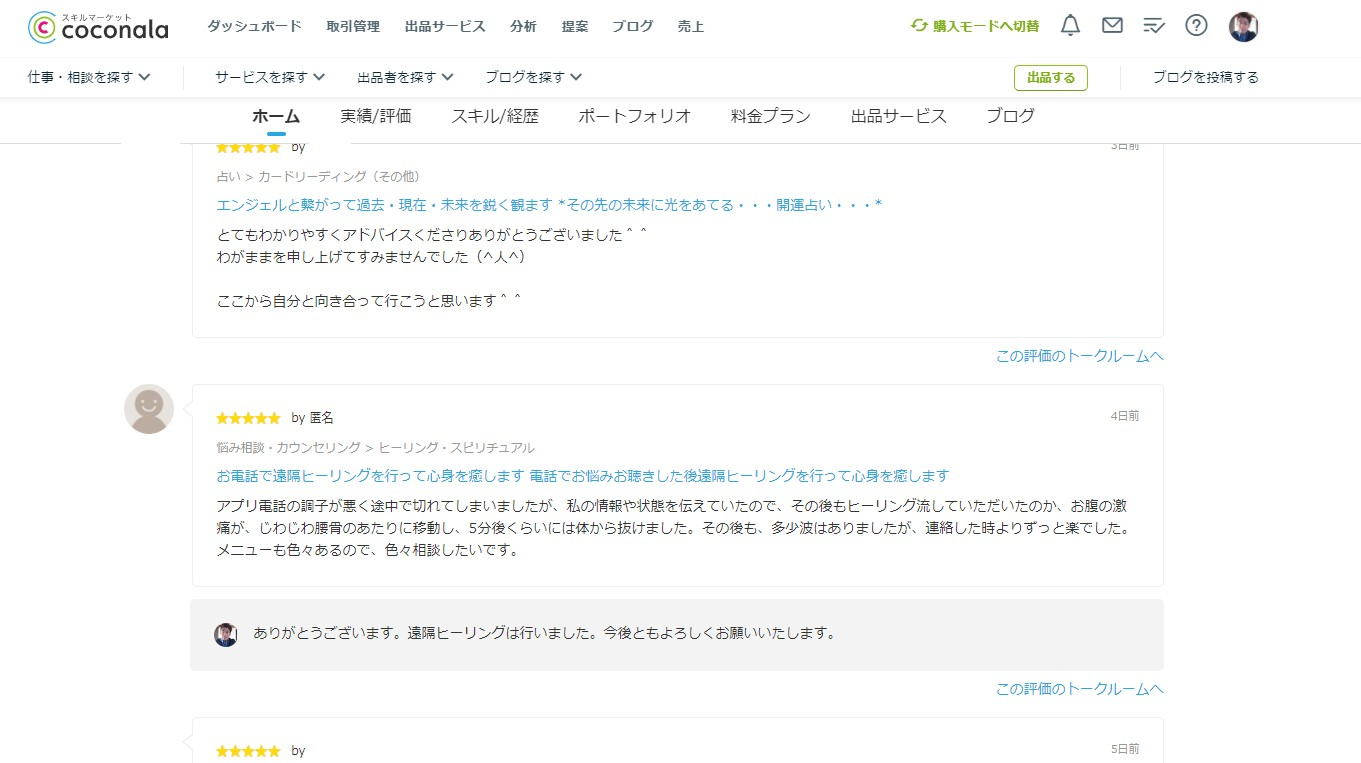Select the ブログ profile tab
Image resolution: width=1361 pixels, height=763 pixels.
click(x=1011, y=116)
